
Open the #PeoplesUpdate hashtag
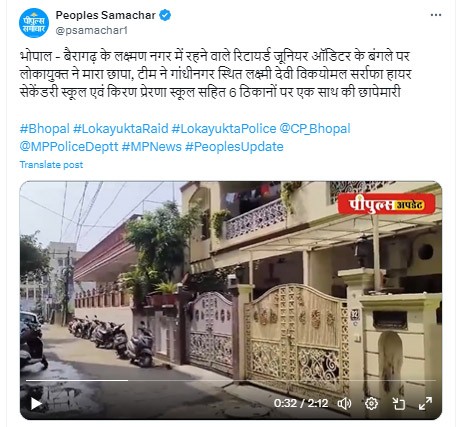pyautogui.click(x=234, y=147)
